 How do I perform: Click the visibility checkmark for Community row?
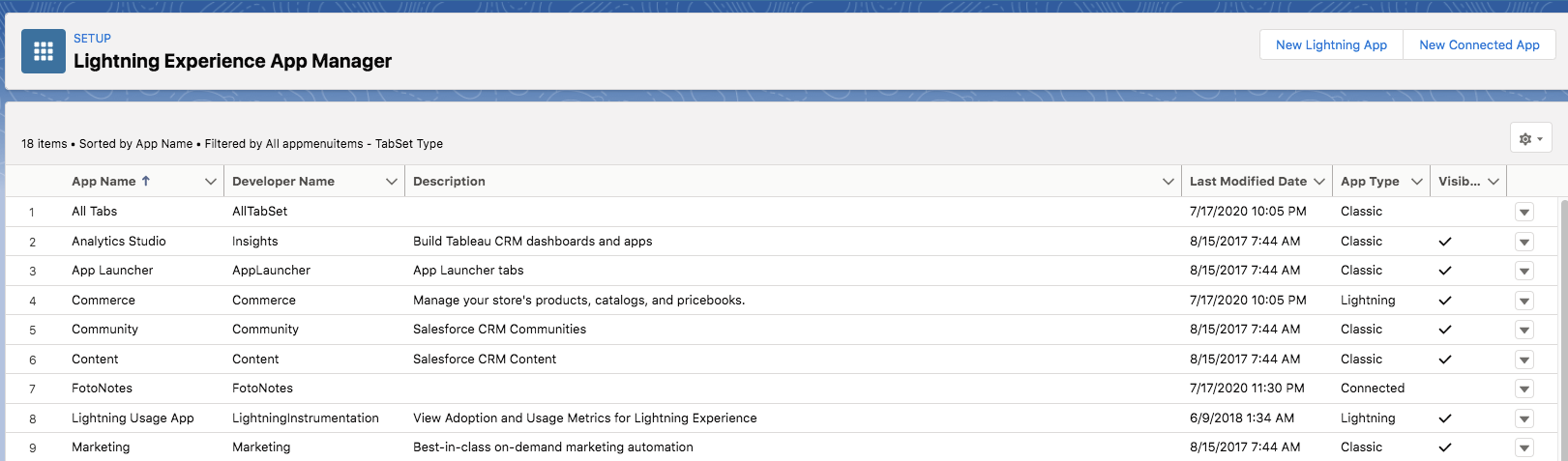(1445, 330)
